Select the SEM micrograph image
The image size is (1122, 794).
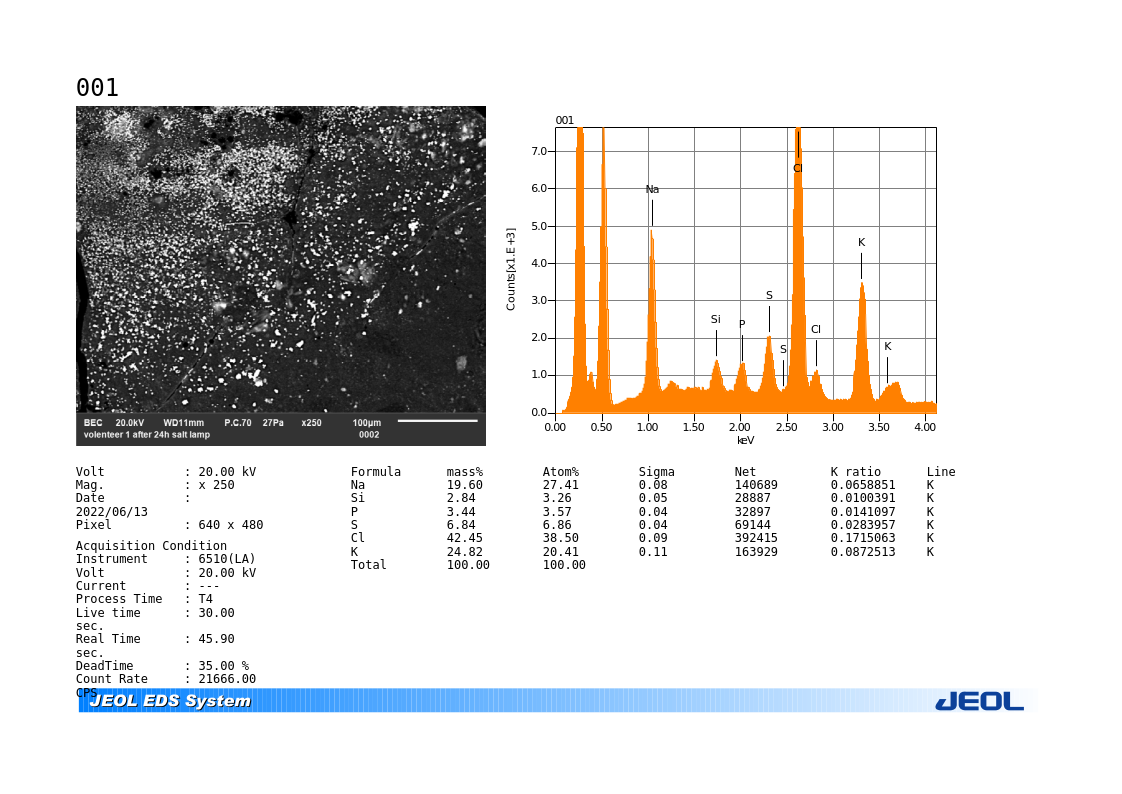280,276
